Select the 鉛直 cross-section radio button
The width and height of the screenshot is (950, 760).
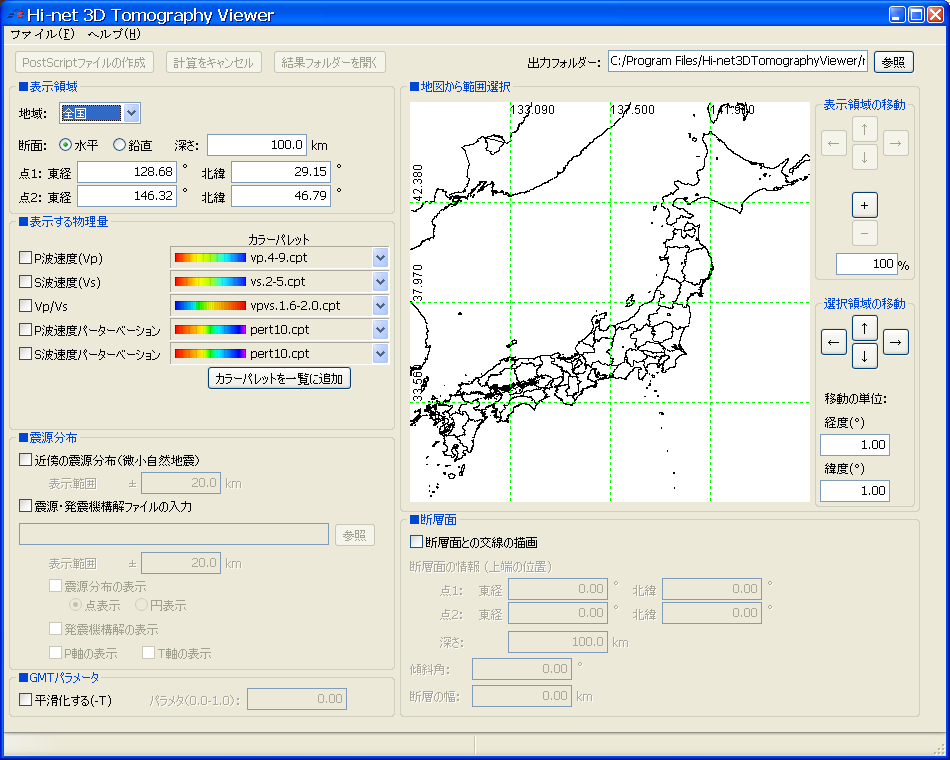(x=119, y=145)
